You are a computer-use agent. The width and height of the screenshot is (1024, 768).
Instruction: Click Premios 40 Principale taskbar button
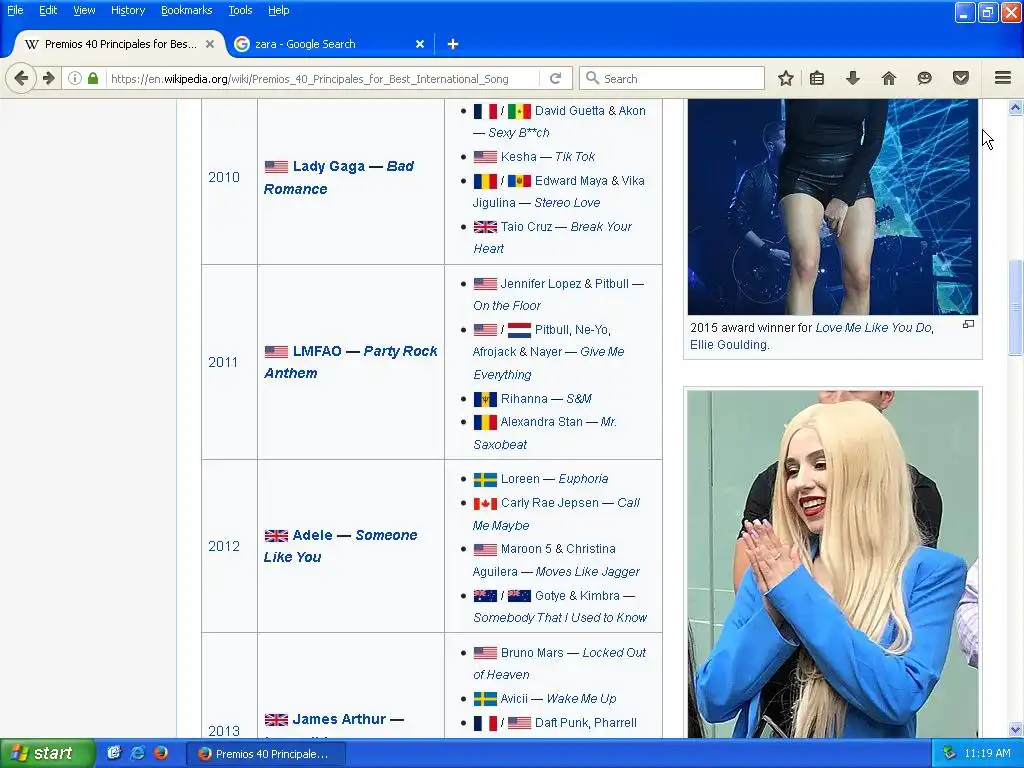[x=265, y=754]
